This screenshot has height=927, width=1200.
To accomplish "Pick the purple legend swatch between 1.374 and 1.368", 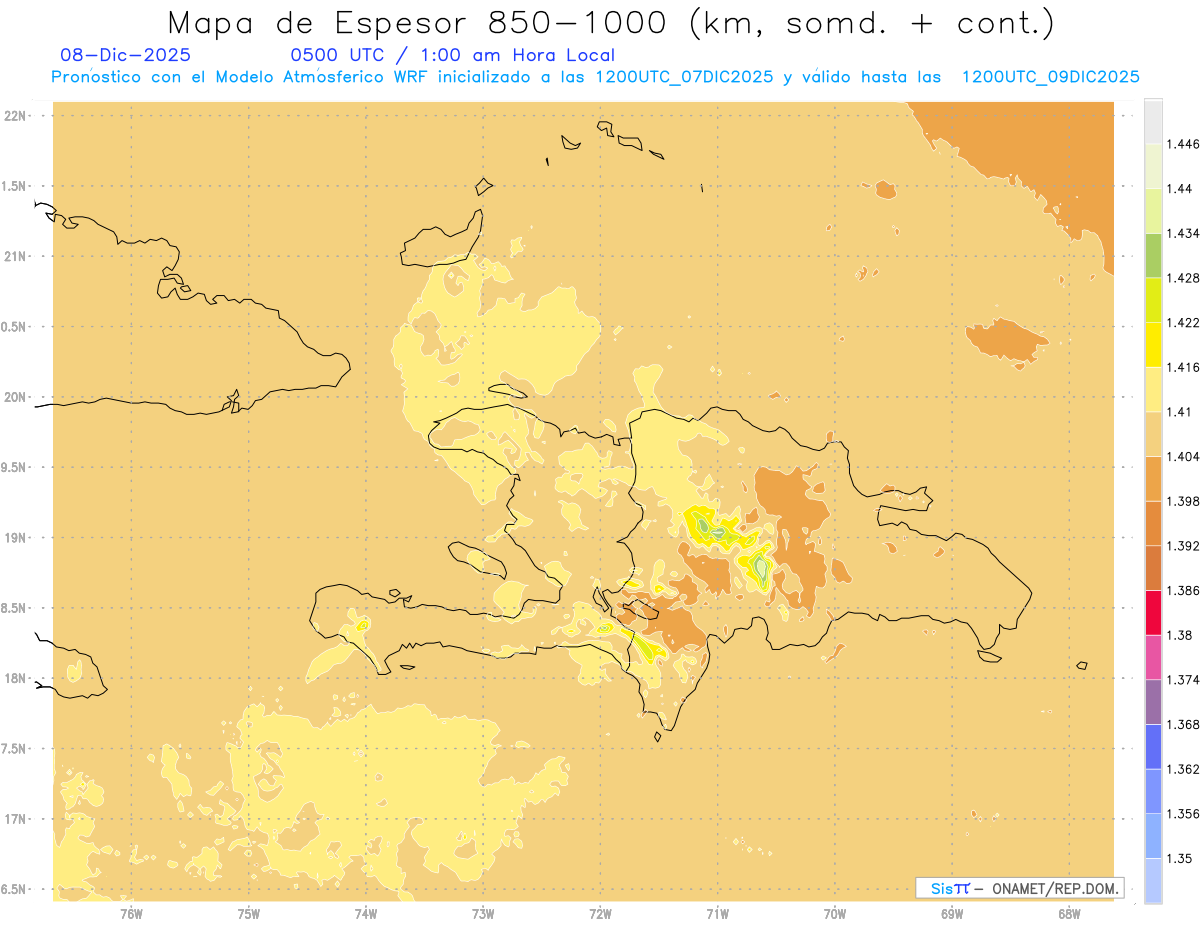I will pos(1153,701).
